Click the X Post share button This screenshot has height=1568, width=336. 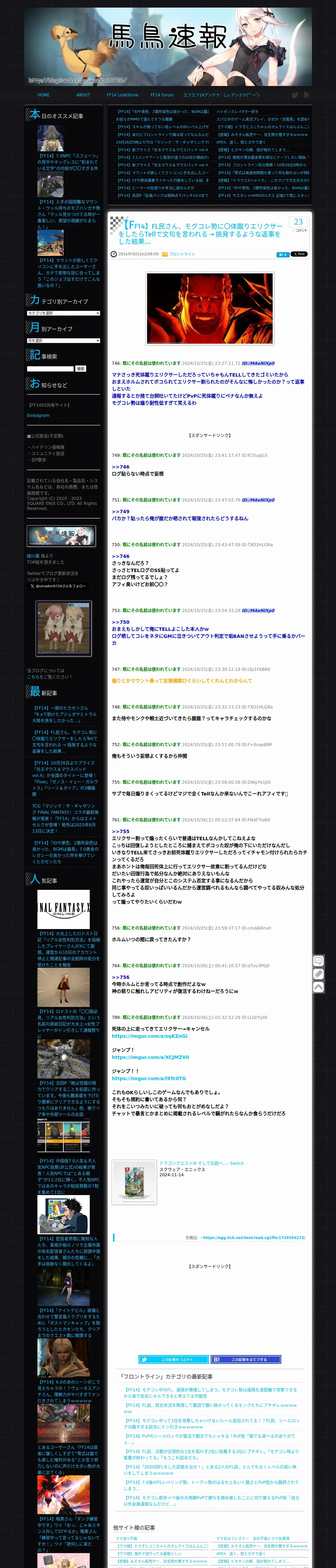click(299, 254)
